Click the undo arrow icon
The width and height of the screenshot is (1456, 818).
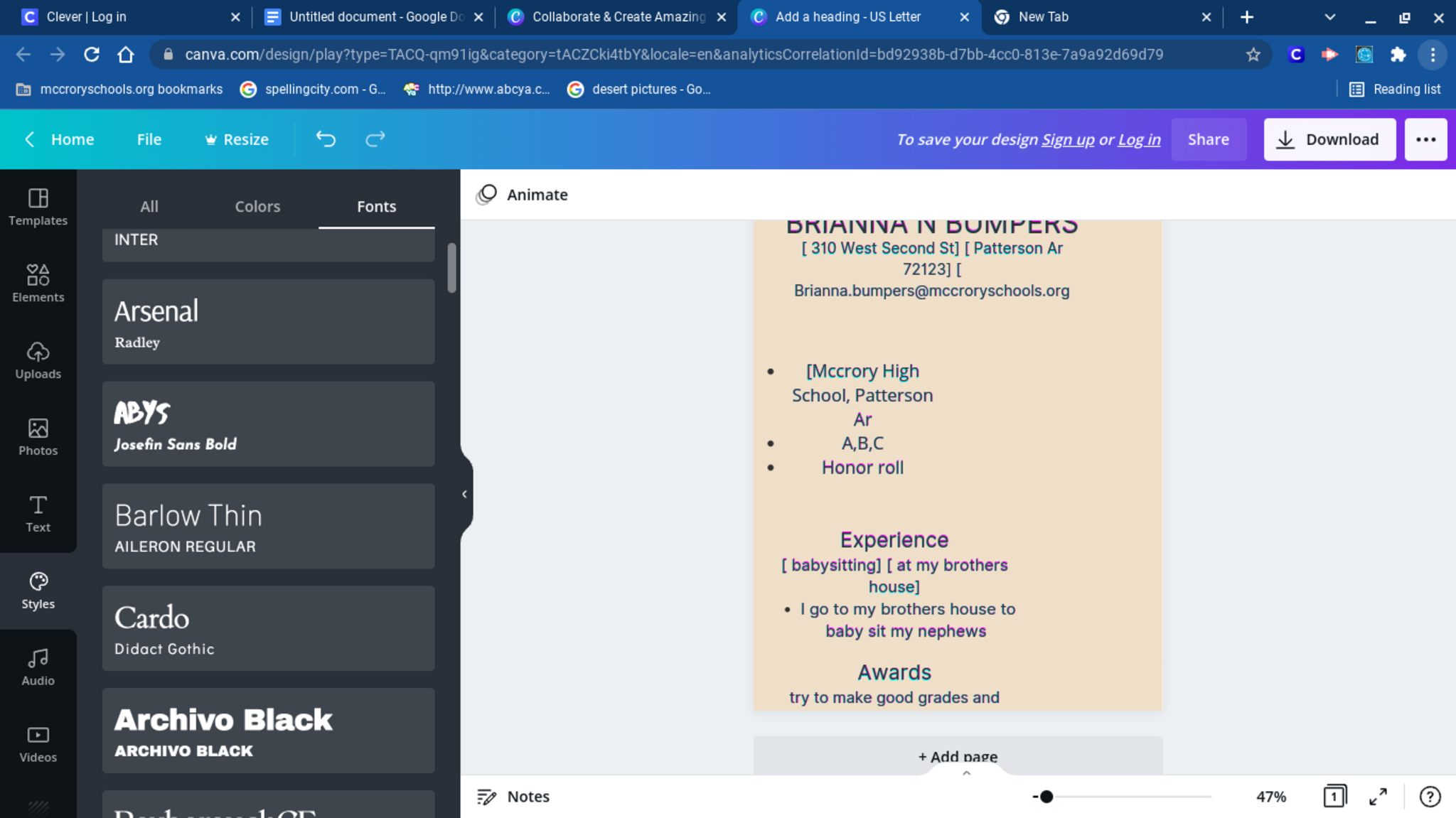click(326, 139)
